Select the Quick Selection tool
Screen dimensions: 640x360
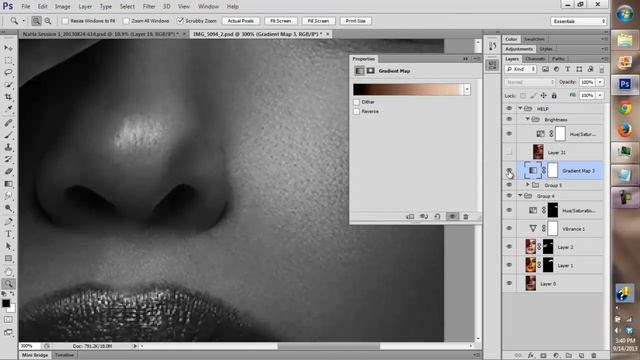8,85
